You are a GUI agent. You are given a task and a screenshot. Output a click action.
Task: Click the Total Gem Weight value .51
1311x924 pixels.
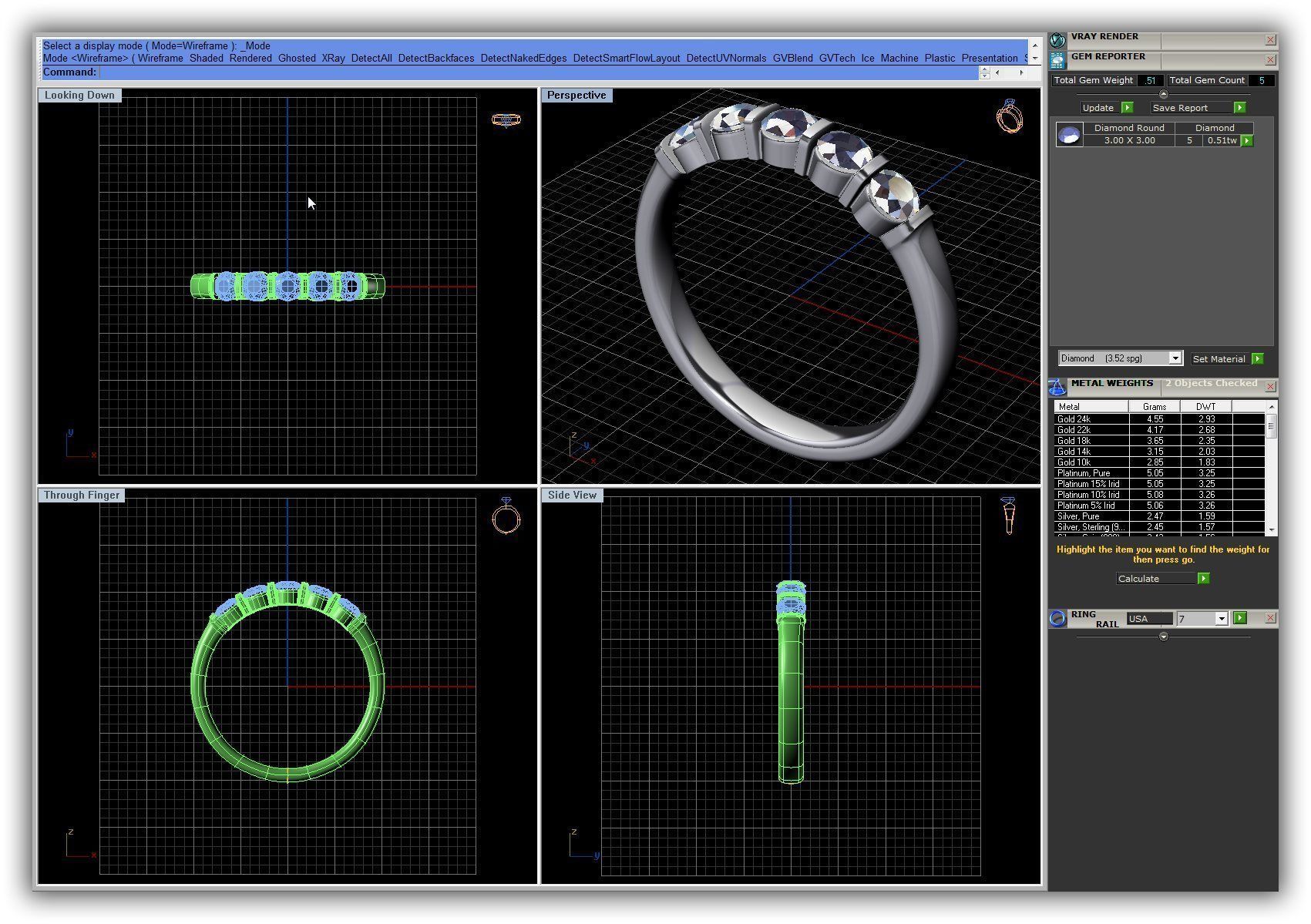tap(1150, 80)
